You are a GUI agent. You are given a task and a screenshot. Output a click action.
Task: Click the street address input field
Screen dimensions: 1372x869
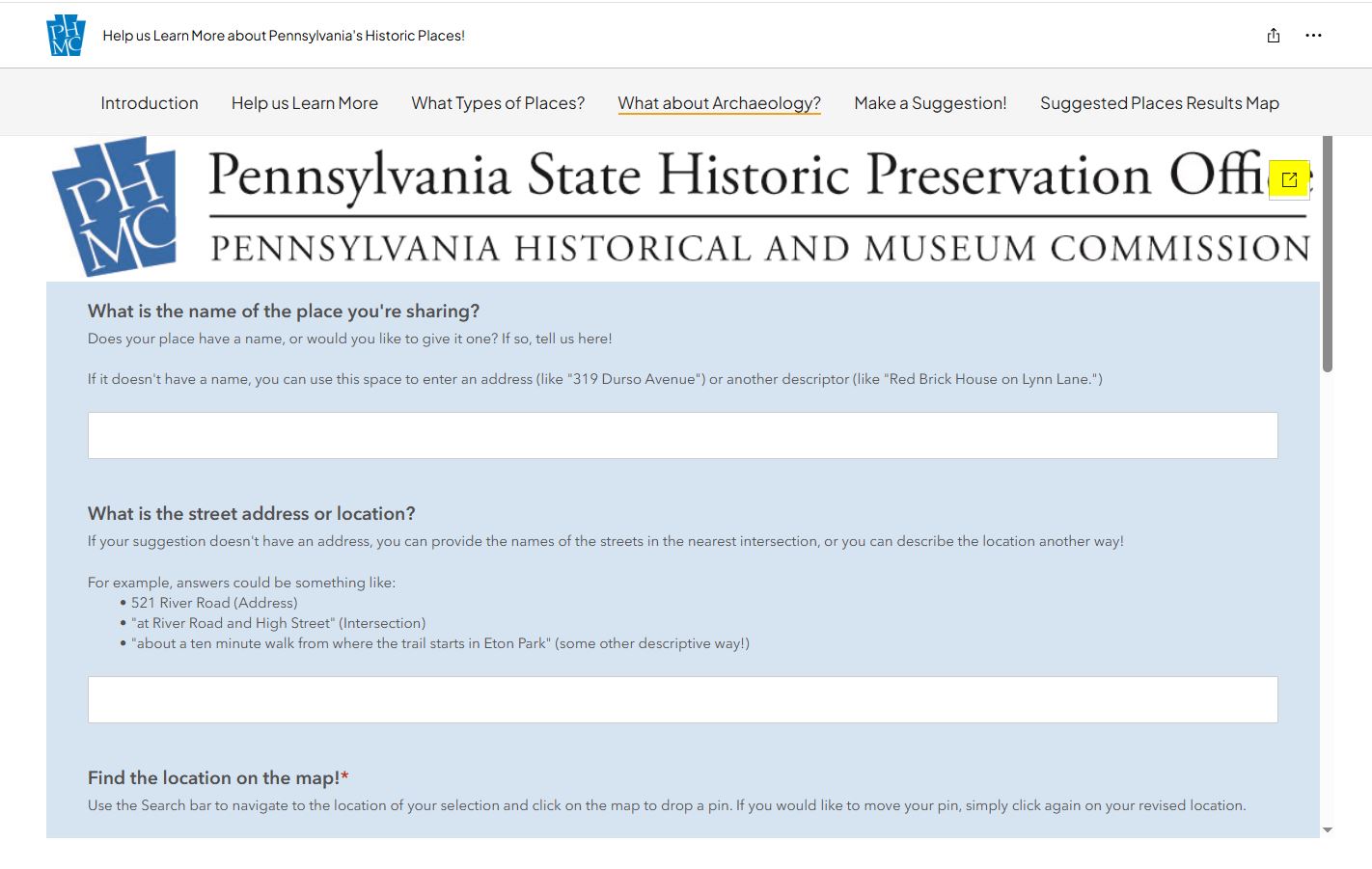click(x=683, y=700)
